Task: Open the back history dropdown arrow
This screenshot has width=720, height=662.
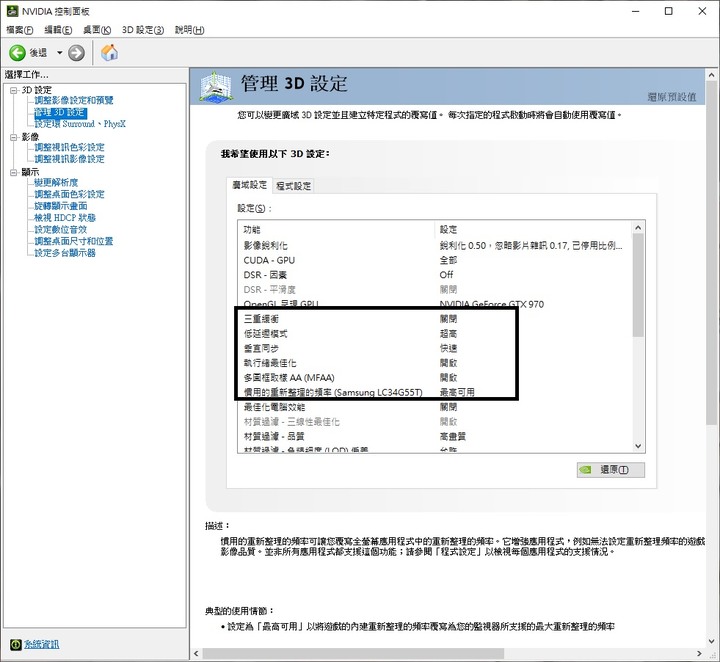Action: [59, 53]
